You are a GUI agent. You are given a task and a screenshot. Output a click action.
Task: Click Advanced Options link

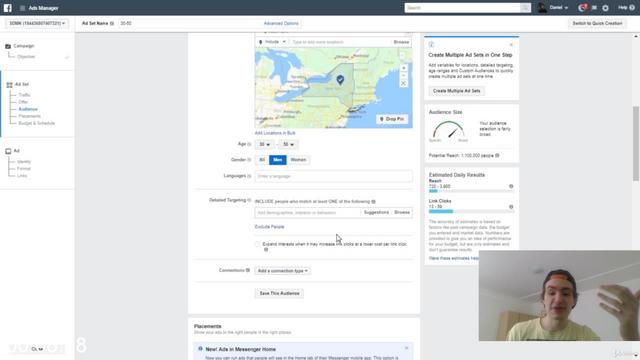pos(281,24)
